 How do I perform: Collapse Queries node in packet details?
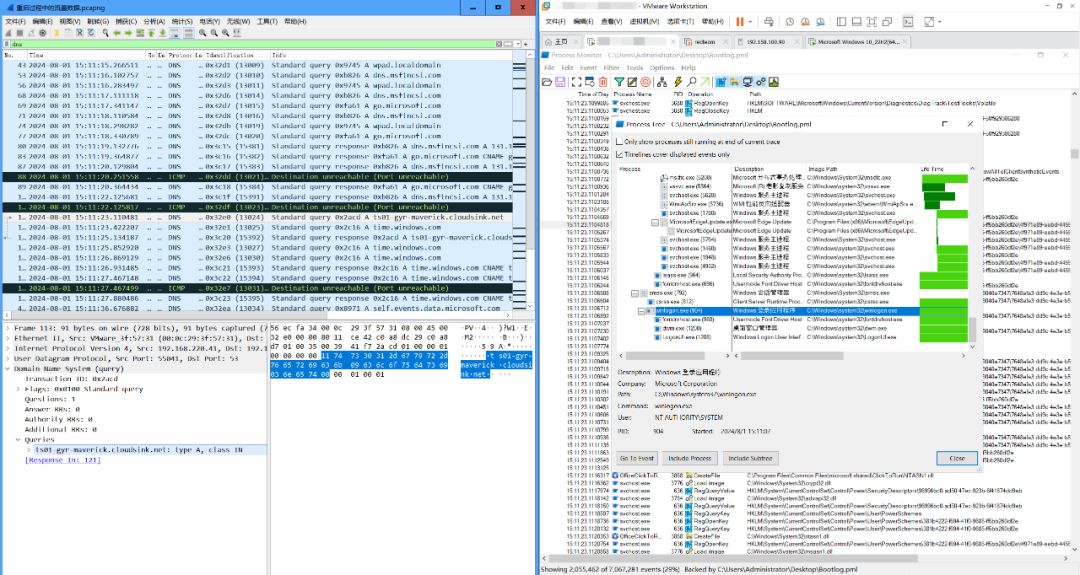click(x=19, y=439)
